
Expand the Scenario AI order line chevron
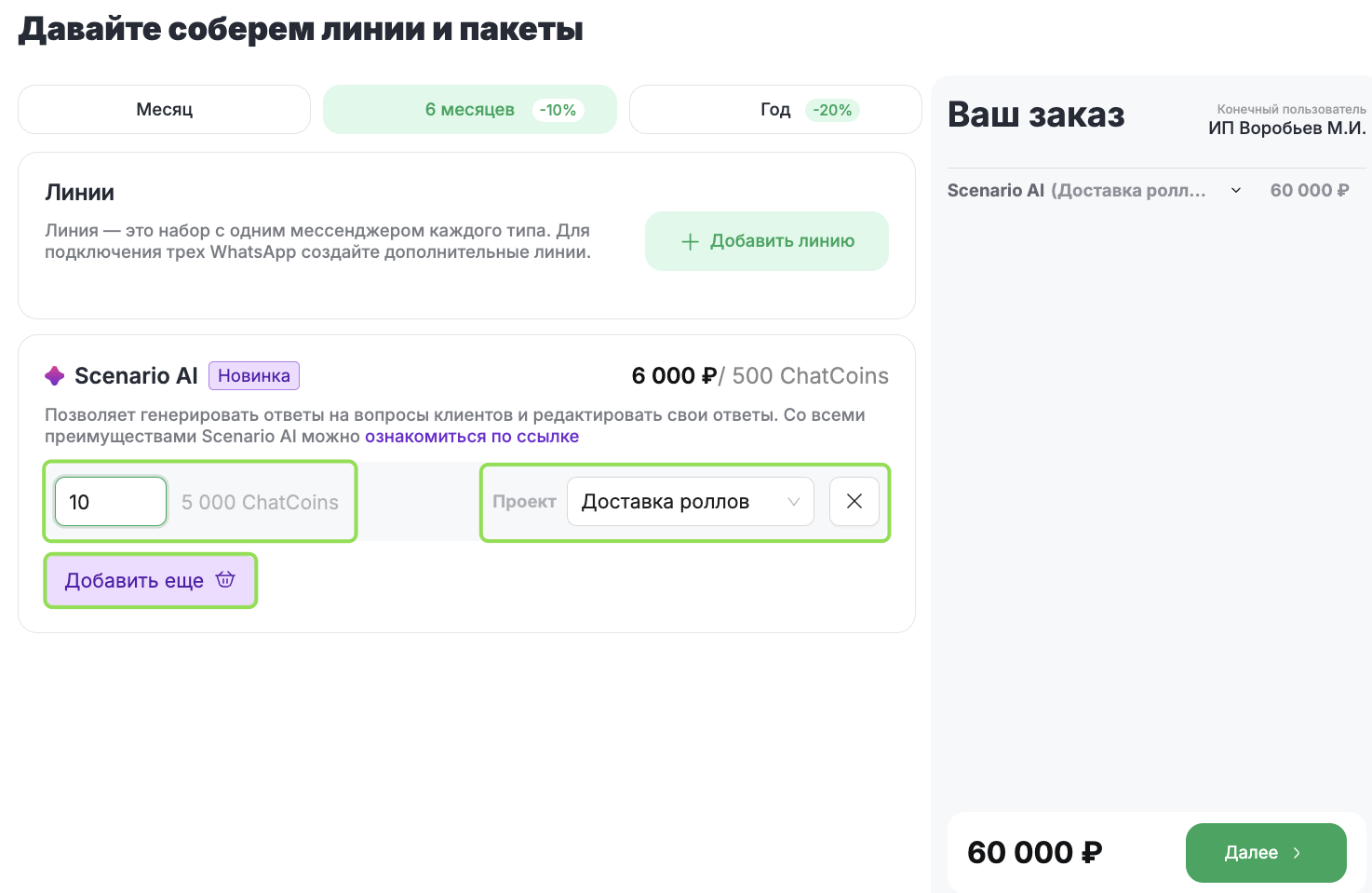pyautogui.click(x=1236, y=191)
